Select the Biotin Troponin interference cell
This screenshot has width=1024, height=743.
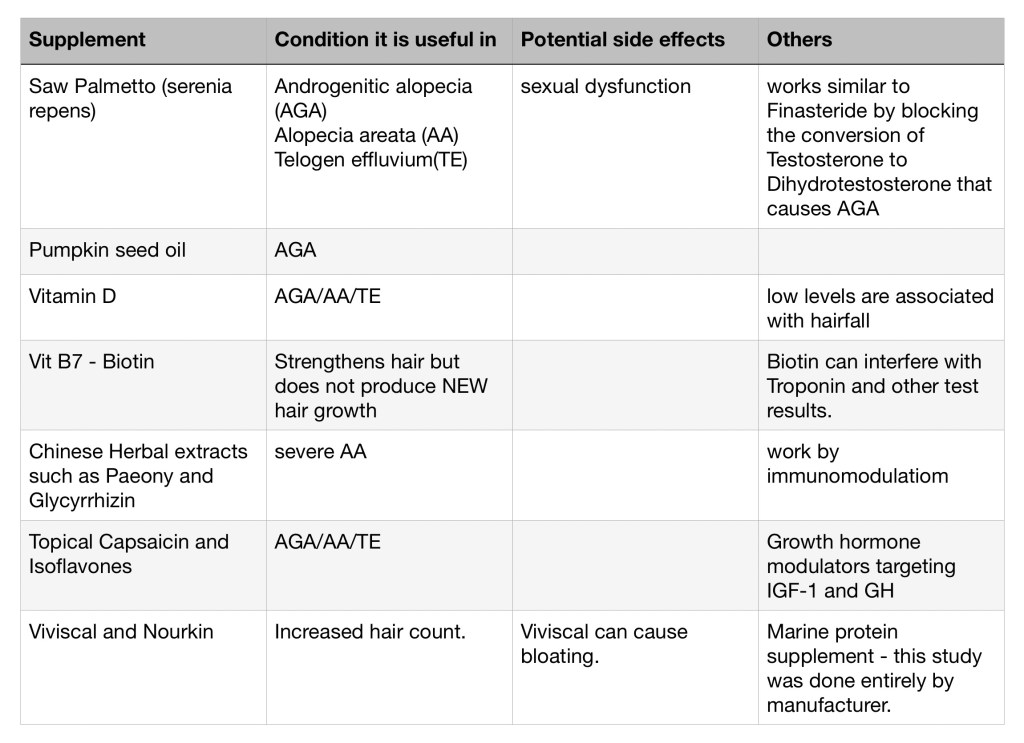click(x=874, y=385)
